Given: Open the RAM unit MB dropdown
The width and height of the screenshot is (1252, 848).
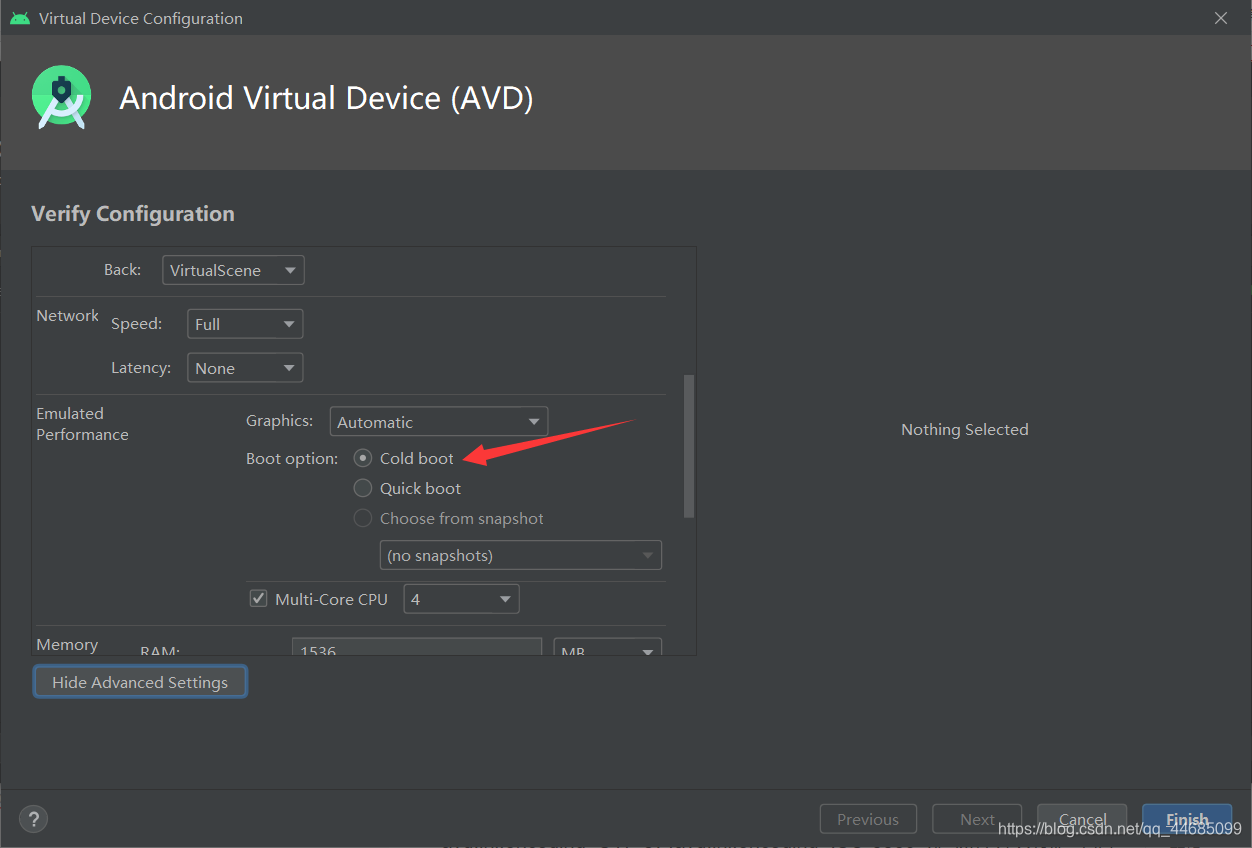Looking at the screenshot, I should pos(608,648).
